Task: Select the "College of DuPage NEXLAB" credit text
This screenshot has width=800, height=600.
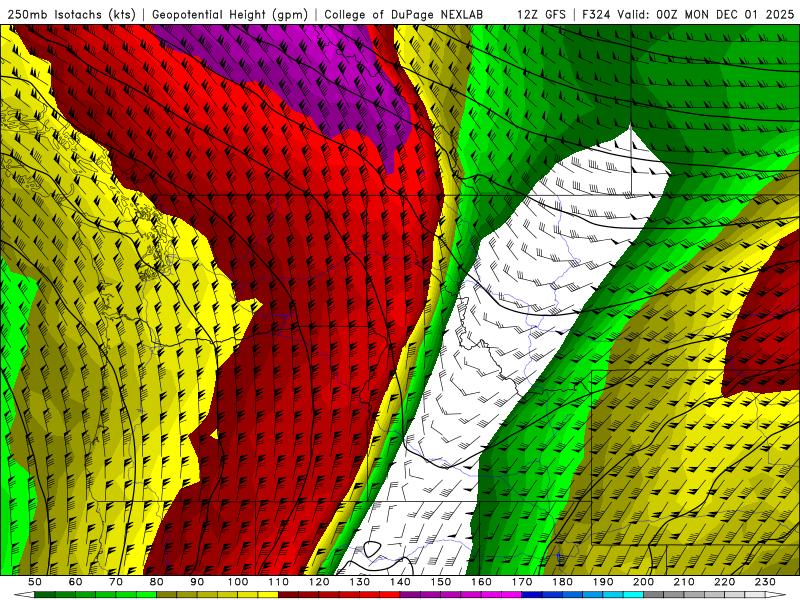Action: [403, 14]
